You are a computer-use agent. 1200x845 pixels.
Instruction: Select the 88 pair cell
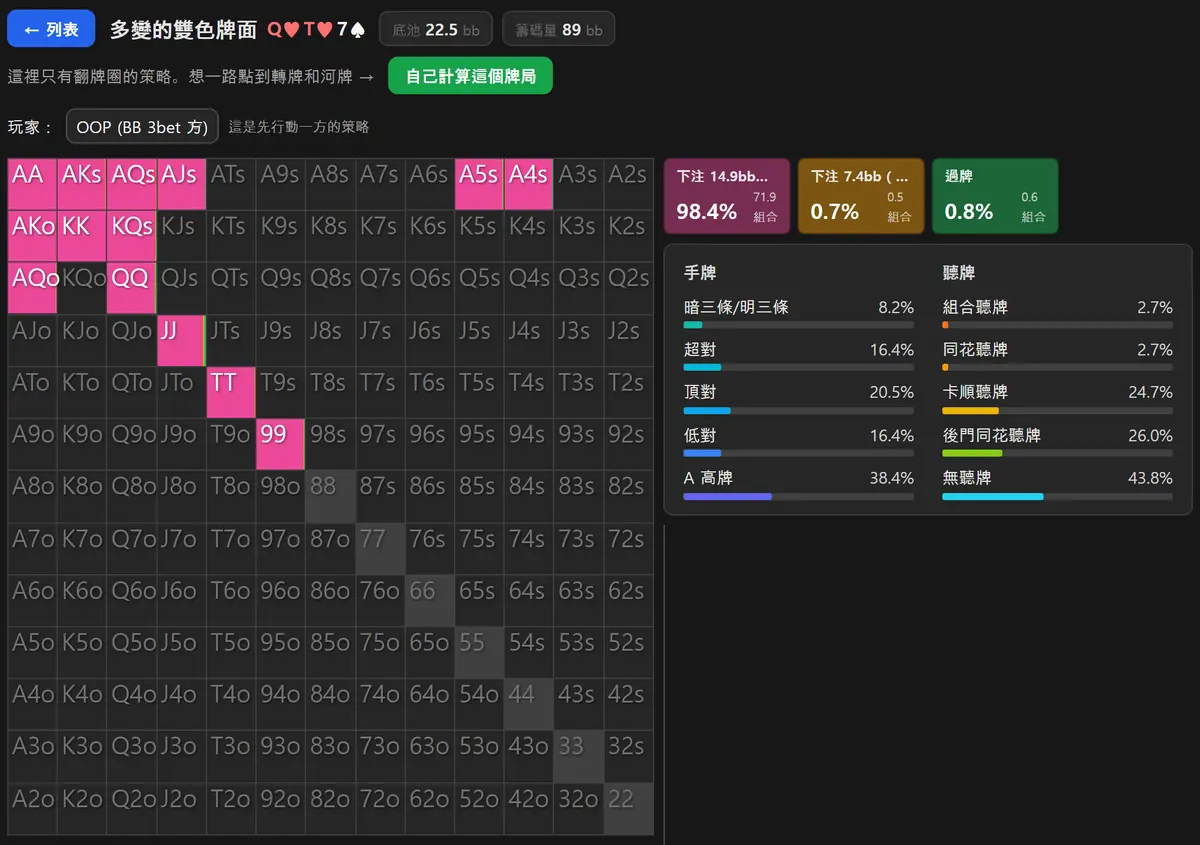pyautogui.click(x=330, y=496)
